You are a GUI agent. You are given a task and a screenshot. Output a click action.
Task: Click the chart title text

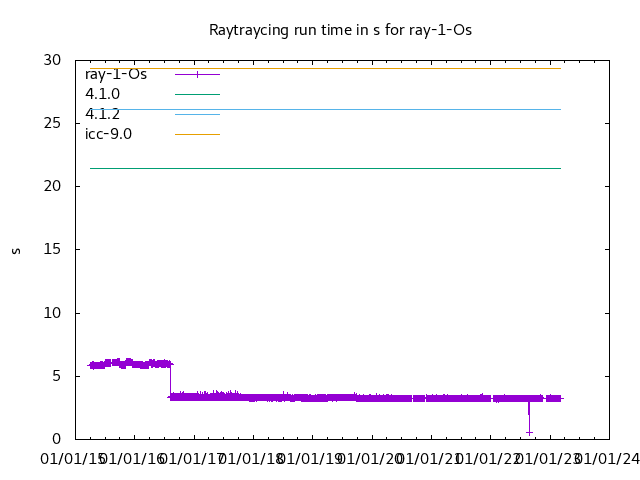[340, 30]
